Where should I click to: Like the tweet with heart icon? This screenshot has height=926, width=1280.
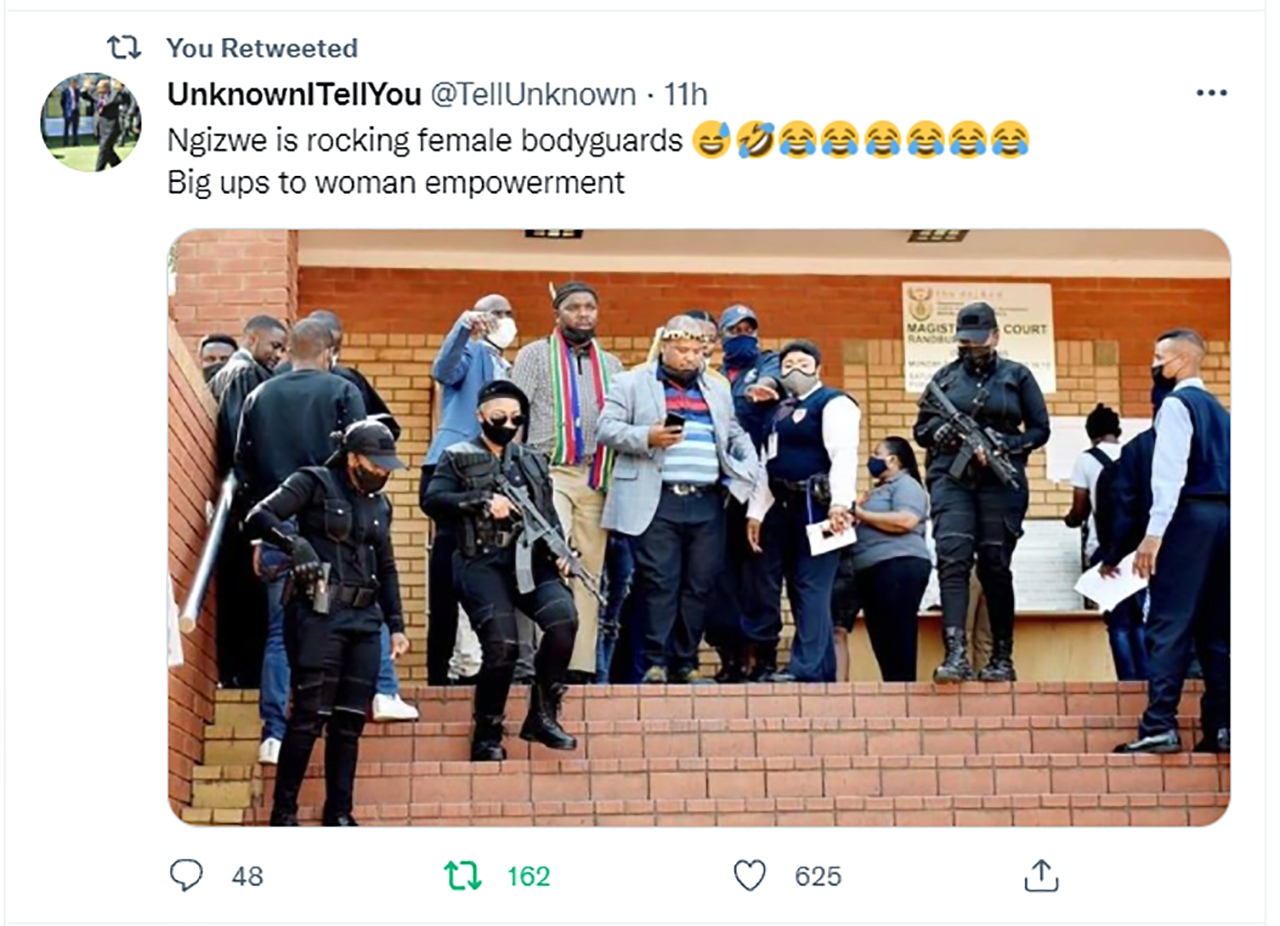click(x=749, y=876)
